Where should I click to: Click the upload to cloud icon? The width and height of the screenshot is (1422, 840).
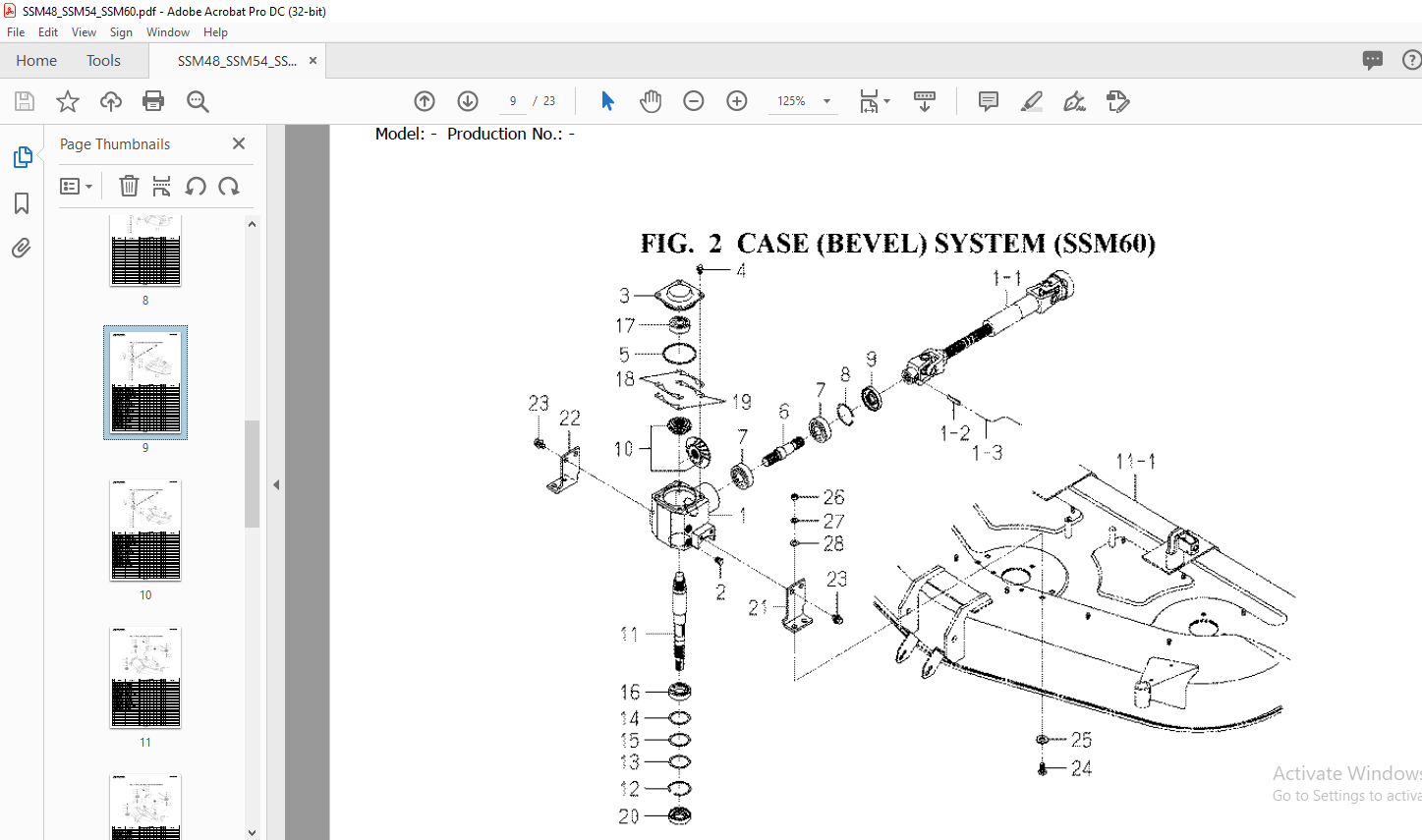pyautogui.click(x=111, y=101)
